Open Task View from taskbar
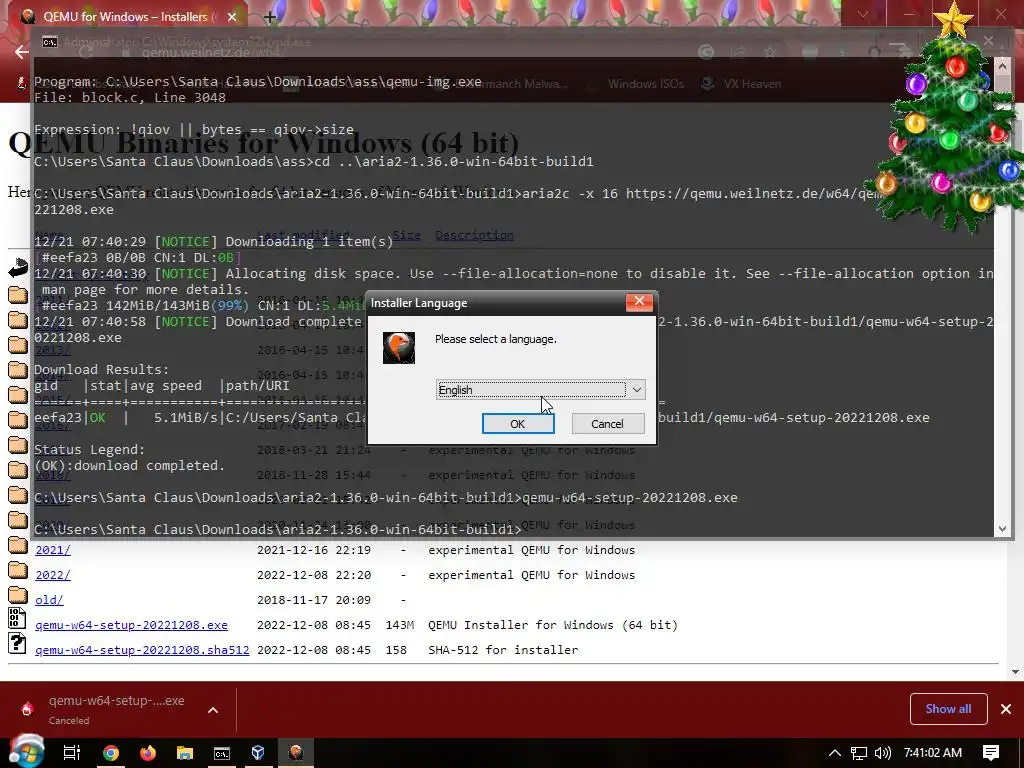This screenshot has width=1024, height=768. point(72,753)
